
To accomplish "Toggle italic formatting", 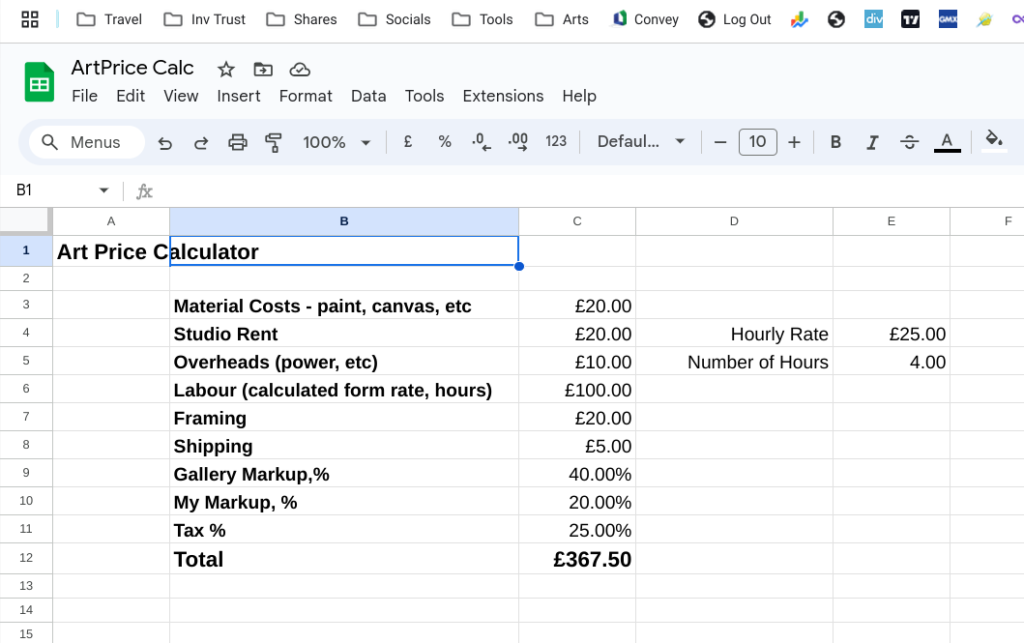I will click(x=872, y=142).
